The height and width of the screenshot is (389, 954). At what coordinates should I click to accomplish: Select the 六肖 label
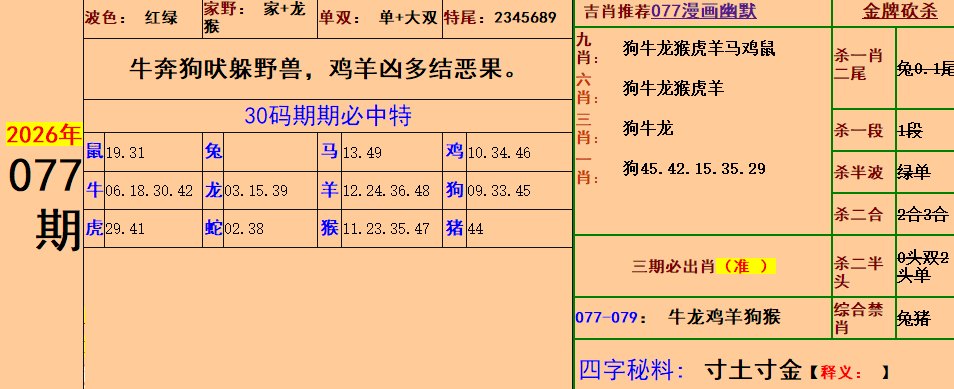pos(587,89)
